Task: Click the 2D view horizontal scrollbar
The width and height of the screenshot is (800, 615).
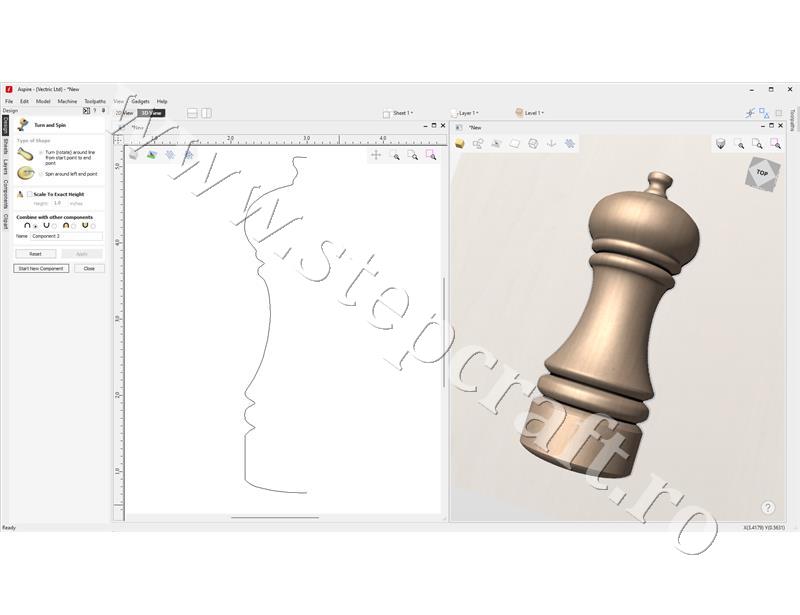Action: click(x=274, y=518)
